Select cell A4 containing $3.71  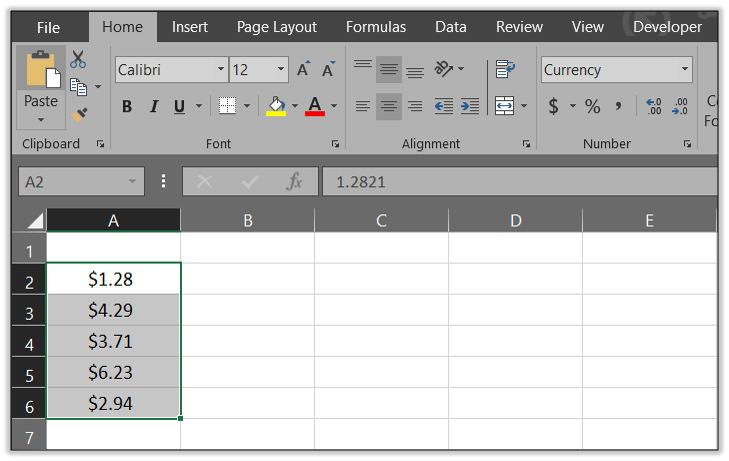113,342
